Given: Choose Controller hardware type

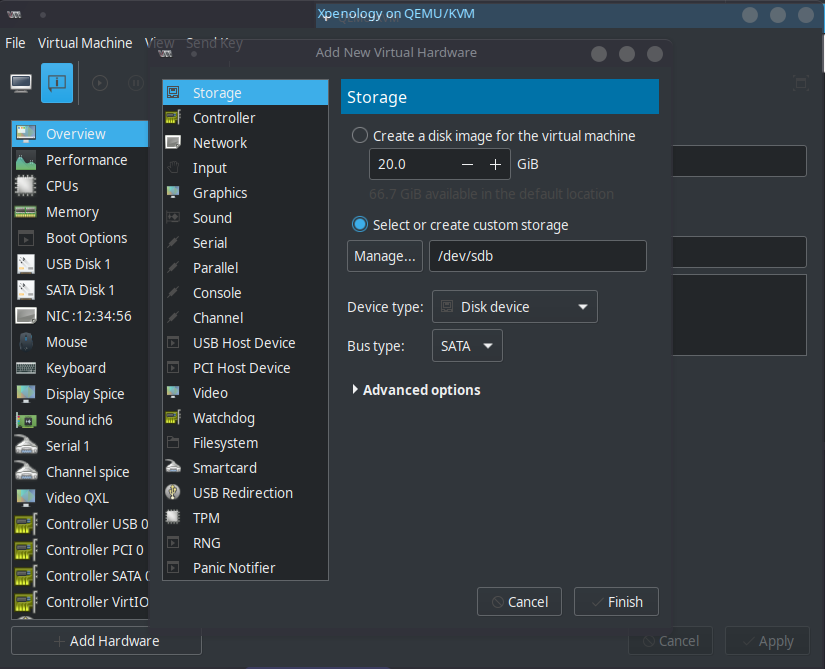Looking at the screenshot, I should tap(245, 118).
